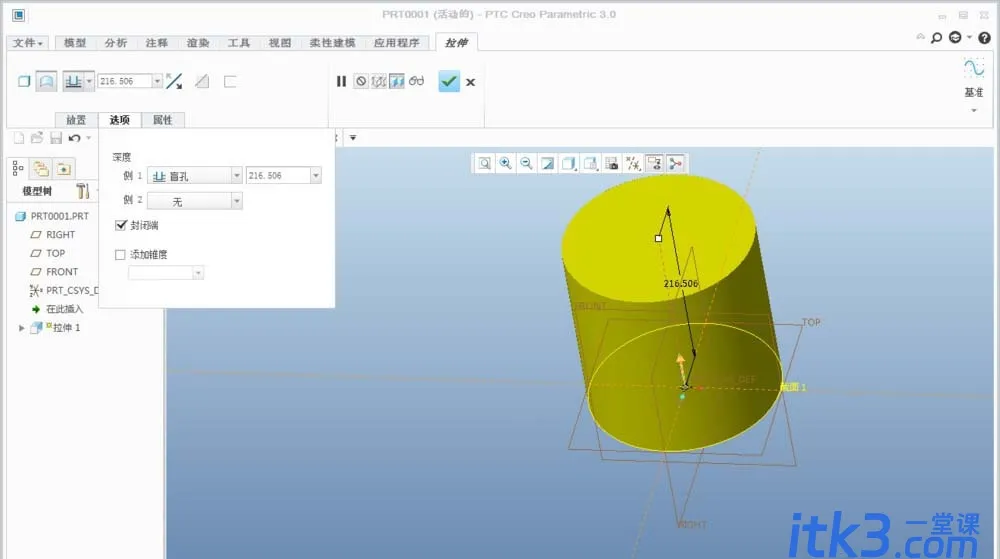Viewport: 1000px width, 559px height.
Task: Click the no preview icon
Action: [361, 82]
